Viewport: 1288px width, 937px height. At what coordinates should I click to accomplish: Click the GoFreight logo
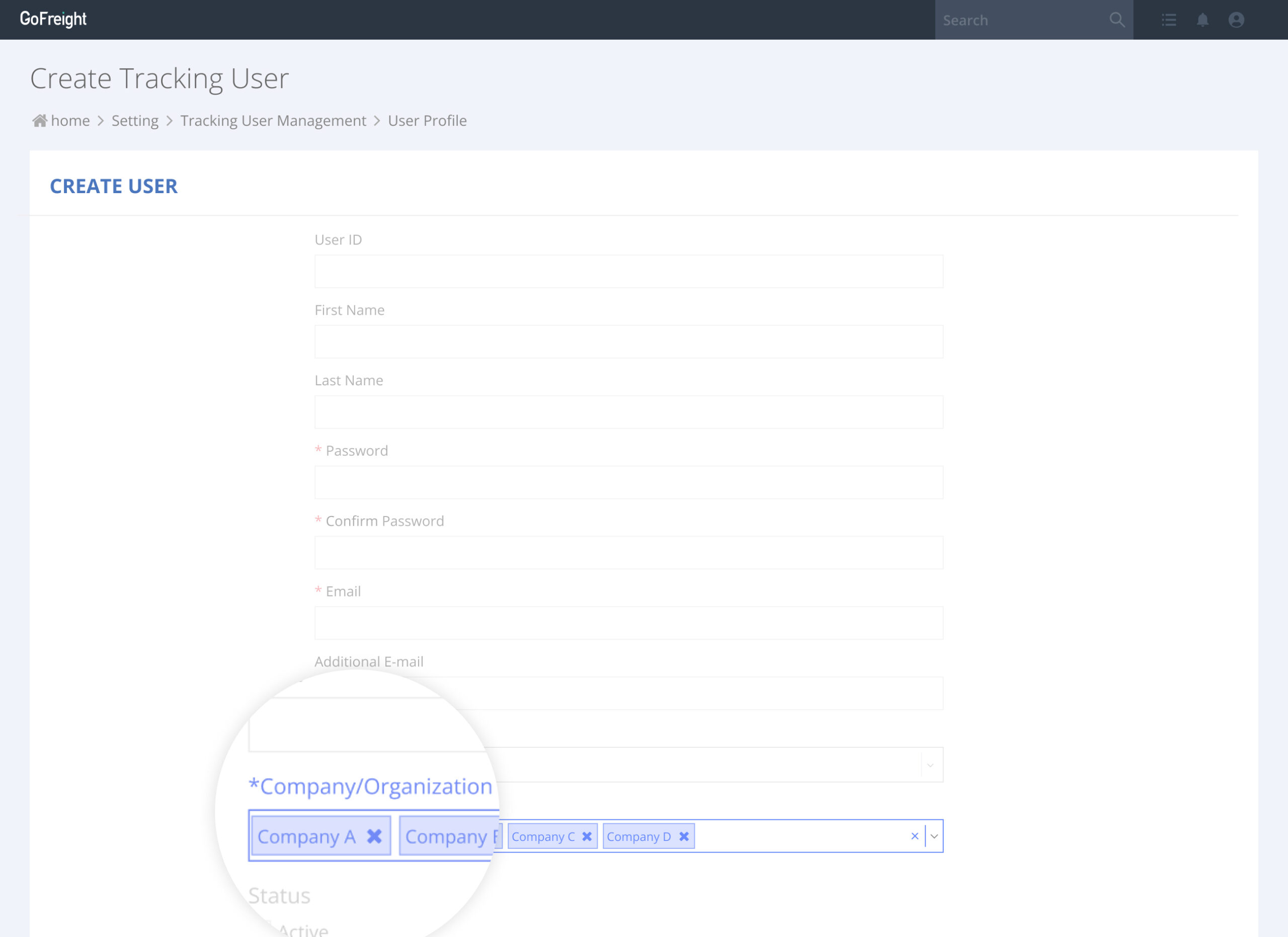pyautogui.click(x=53, y=19)
